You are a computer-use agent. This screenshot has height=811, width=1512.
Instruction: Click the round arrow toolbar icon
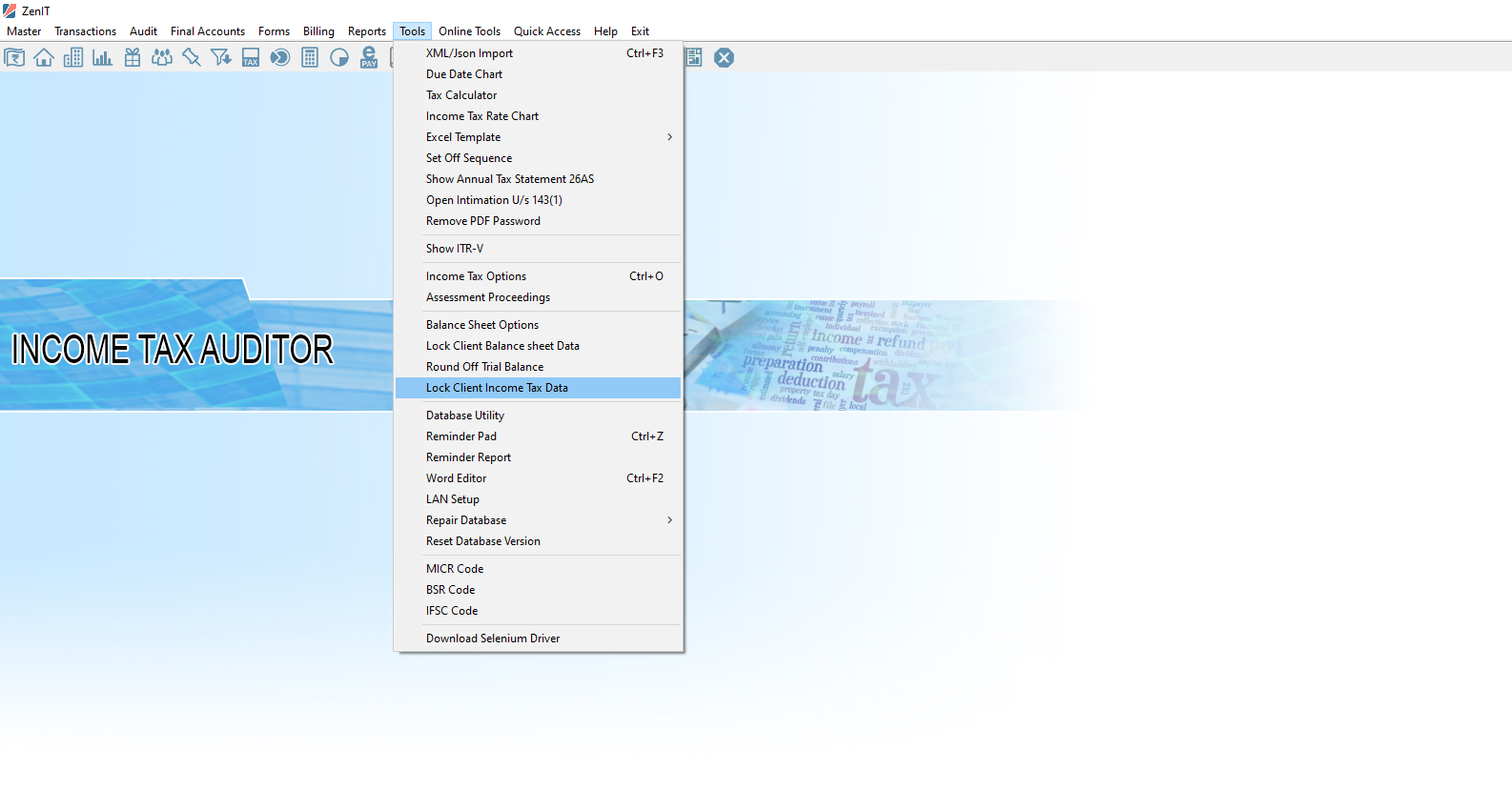[x=280, y=58]
